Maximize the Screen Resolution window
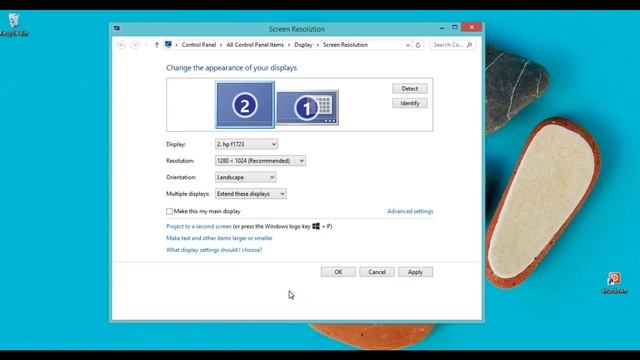The width and height of the screenshot is (640, 360). tap(455, 27)
